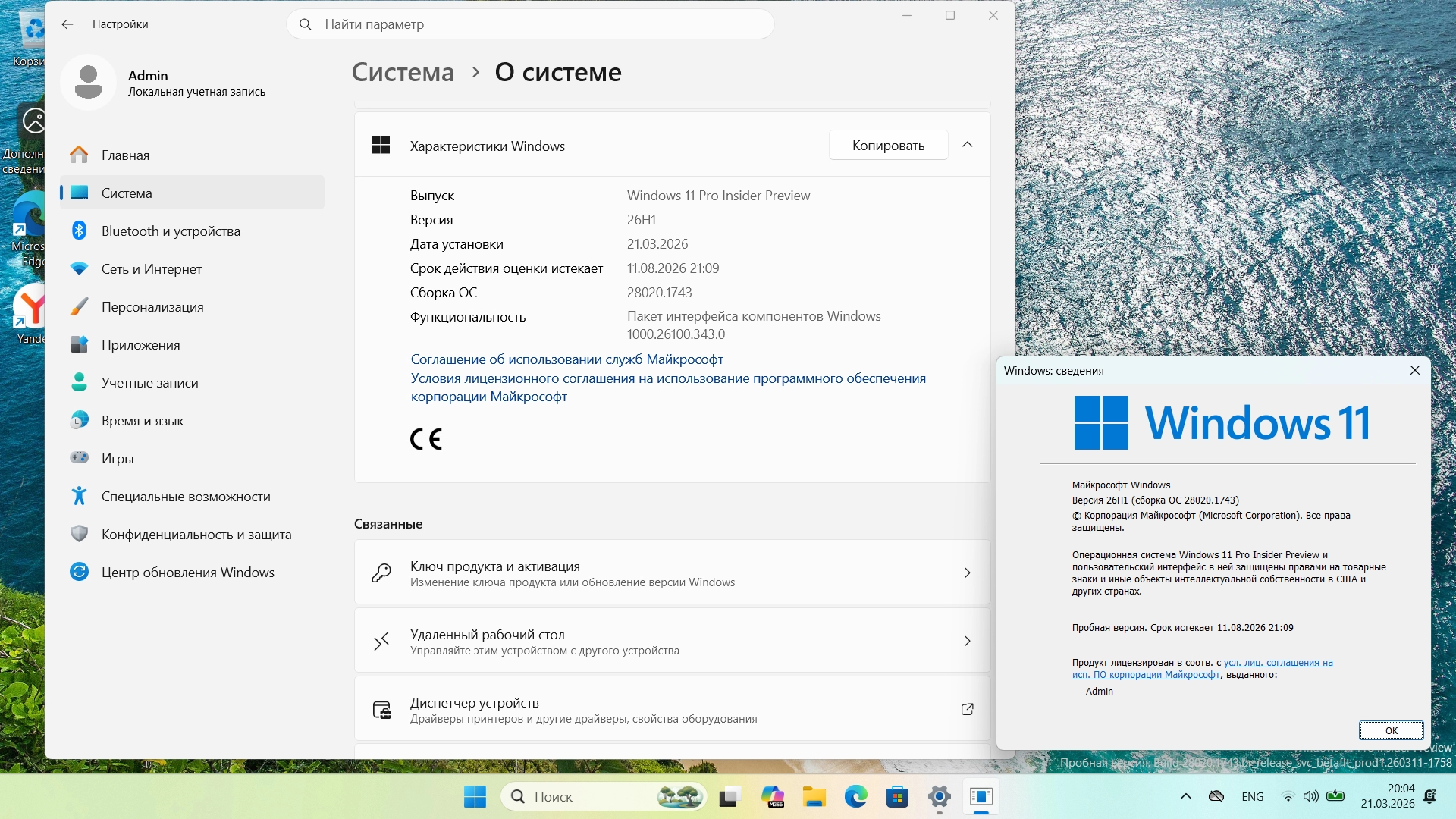Open Центр обновления Windows icon
The height and width of the screenshot is (819, 1456).
[x=79, y=572]
